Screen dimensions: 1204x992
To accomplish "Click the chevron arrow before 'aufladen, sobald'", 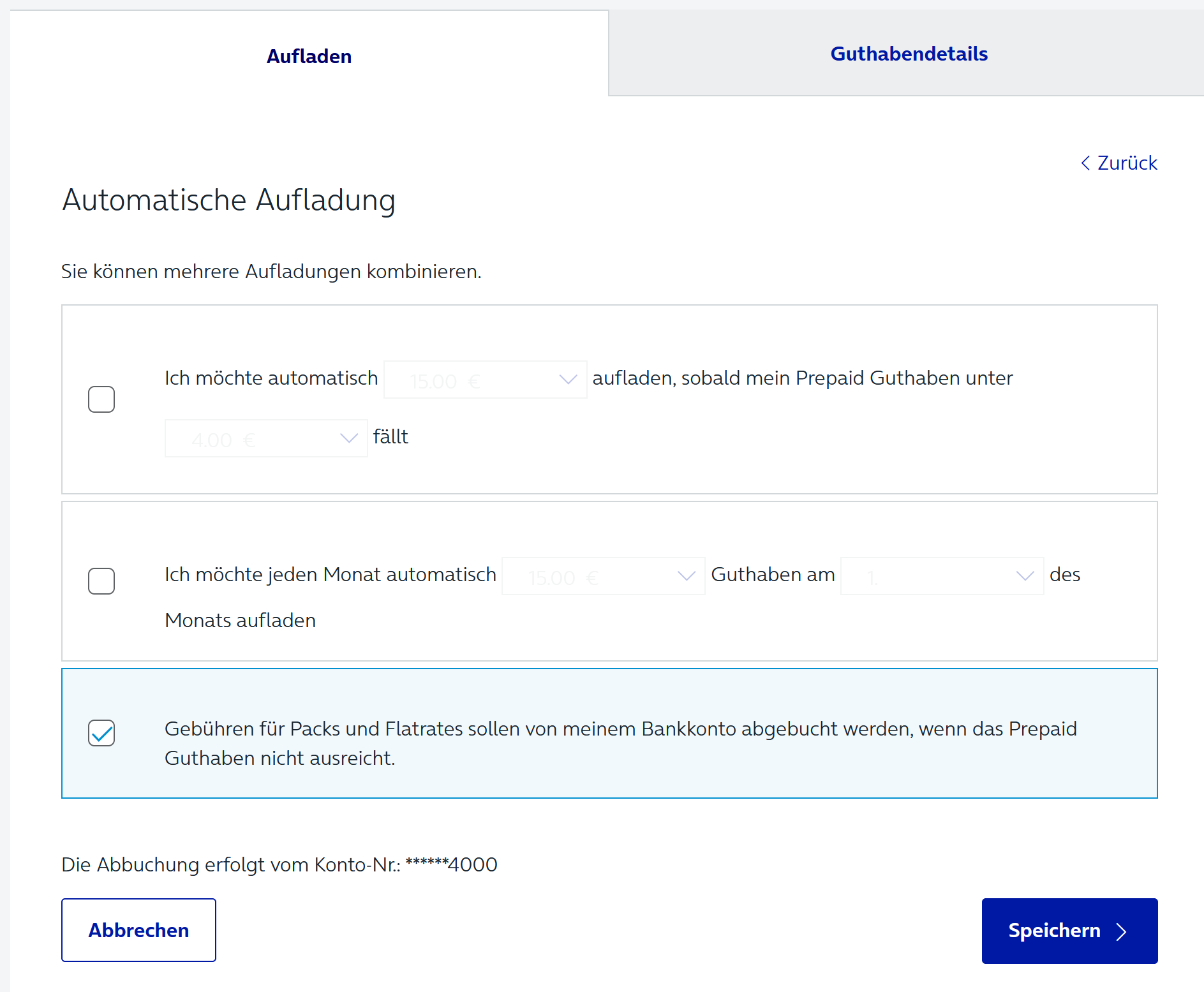I will [x=568, y=380].
